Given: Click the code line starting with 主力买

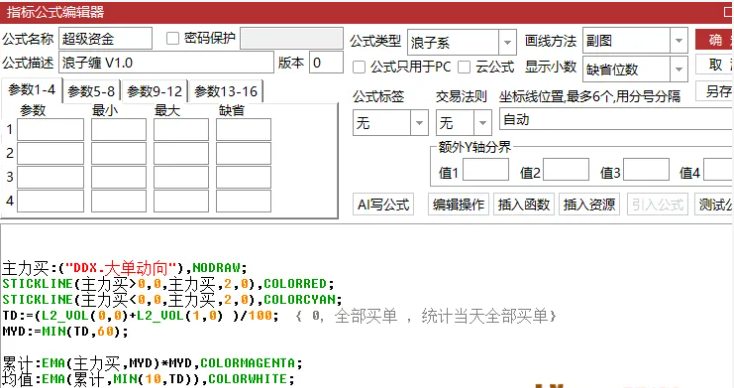Looking at the screenshot, I should point(124,268).
